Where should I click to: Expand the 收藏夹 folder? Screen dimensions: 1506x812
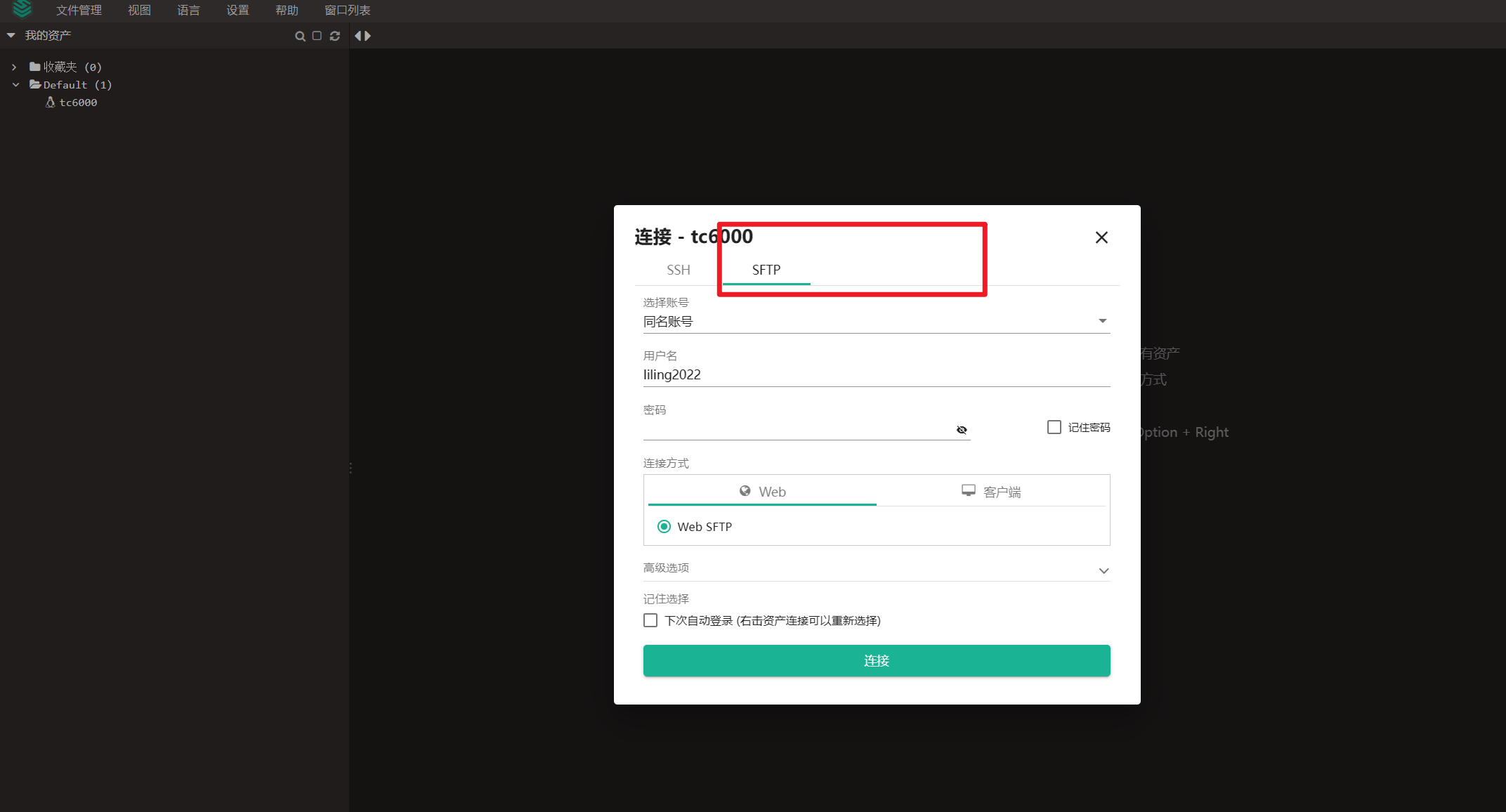click(14, 67)
